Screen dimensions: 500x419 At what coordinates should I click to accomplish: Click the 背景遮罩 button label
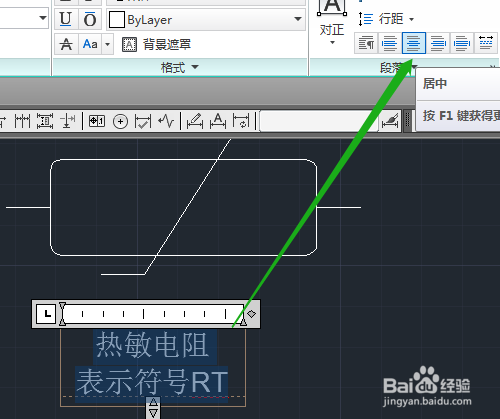point(167,44)
